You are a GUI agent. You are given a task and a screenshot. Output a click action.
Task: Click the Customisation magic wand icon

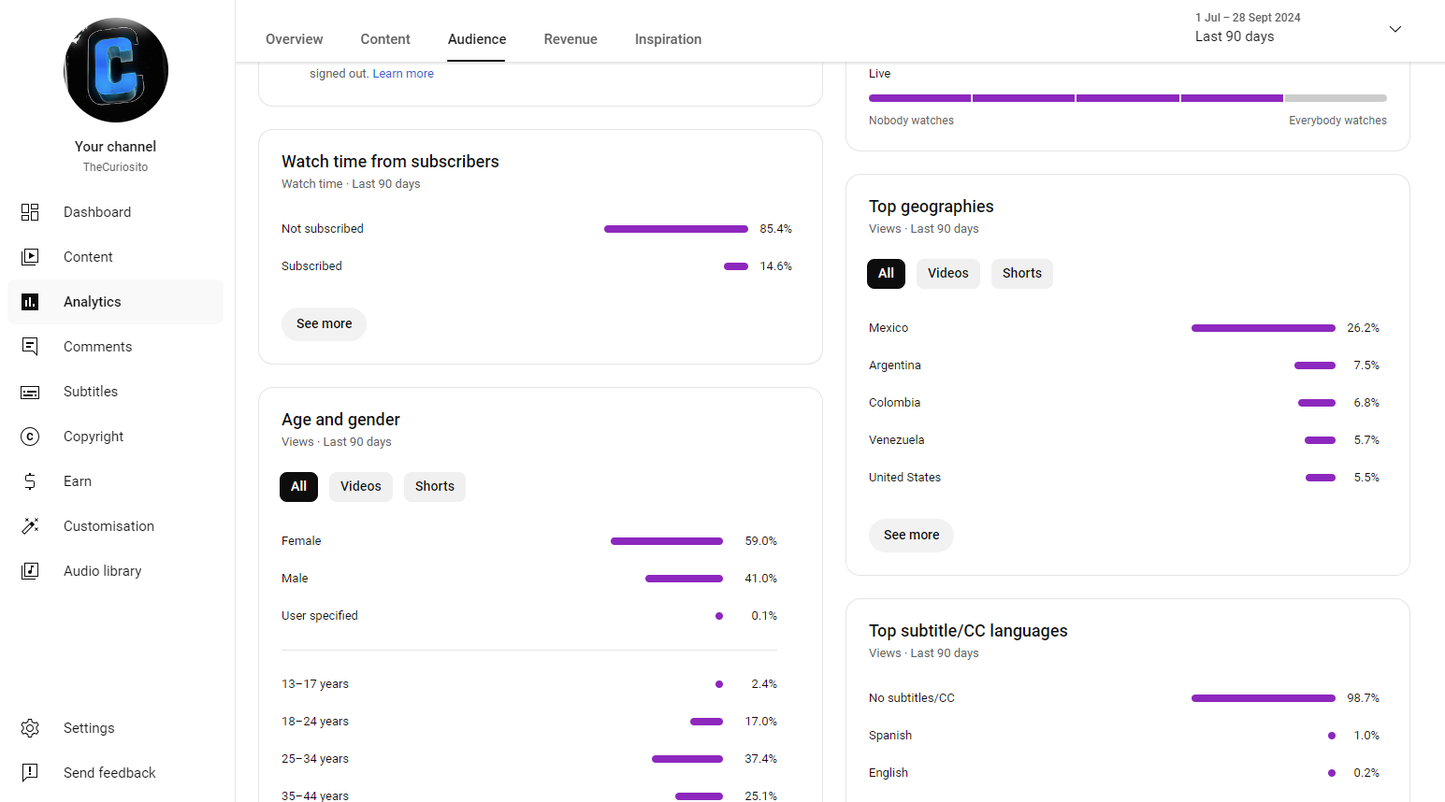pyautogui.click(x=30, y=526)
